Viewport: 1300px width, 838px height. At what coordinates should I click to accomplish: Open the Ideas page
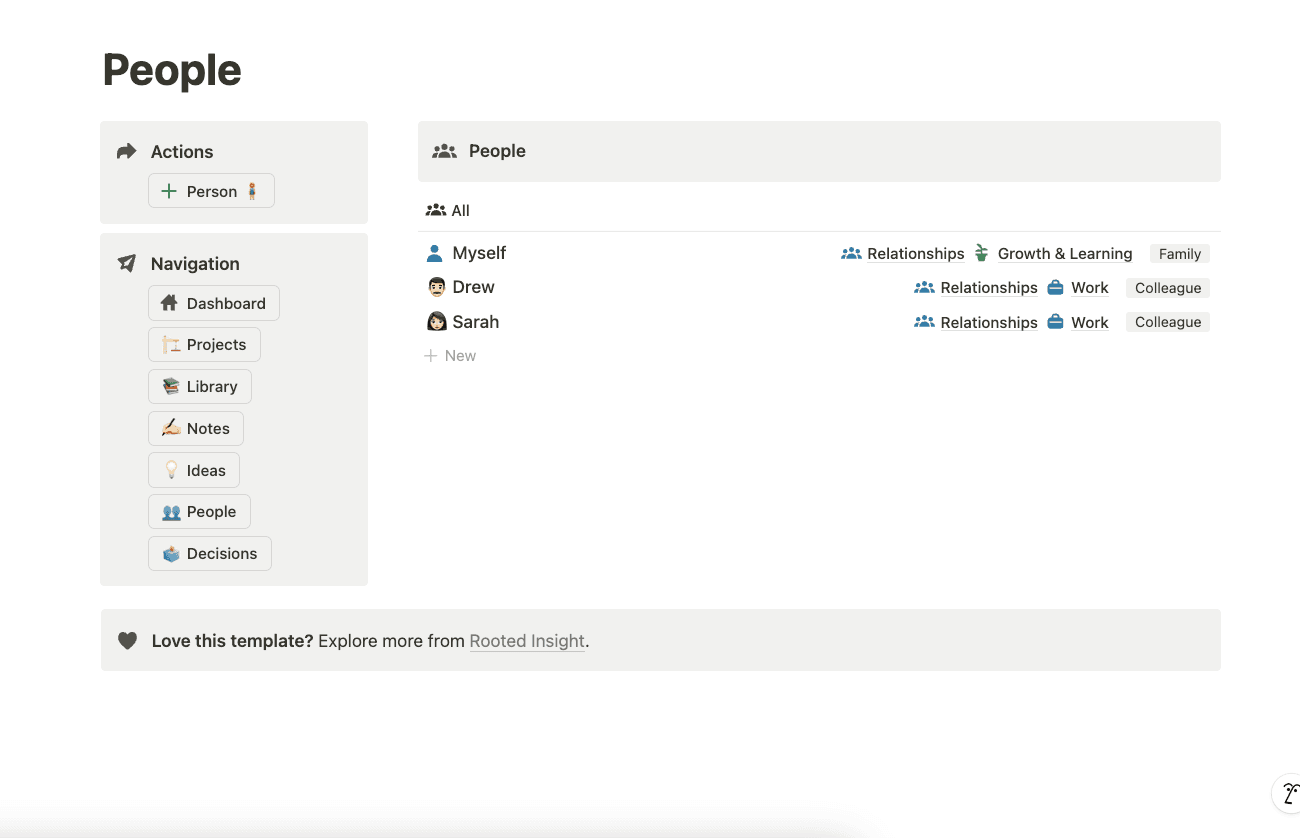tap(194, 471)
